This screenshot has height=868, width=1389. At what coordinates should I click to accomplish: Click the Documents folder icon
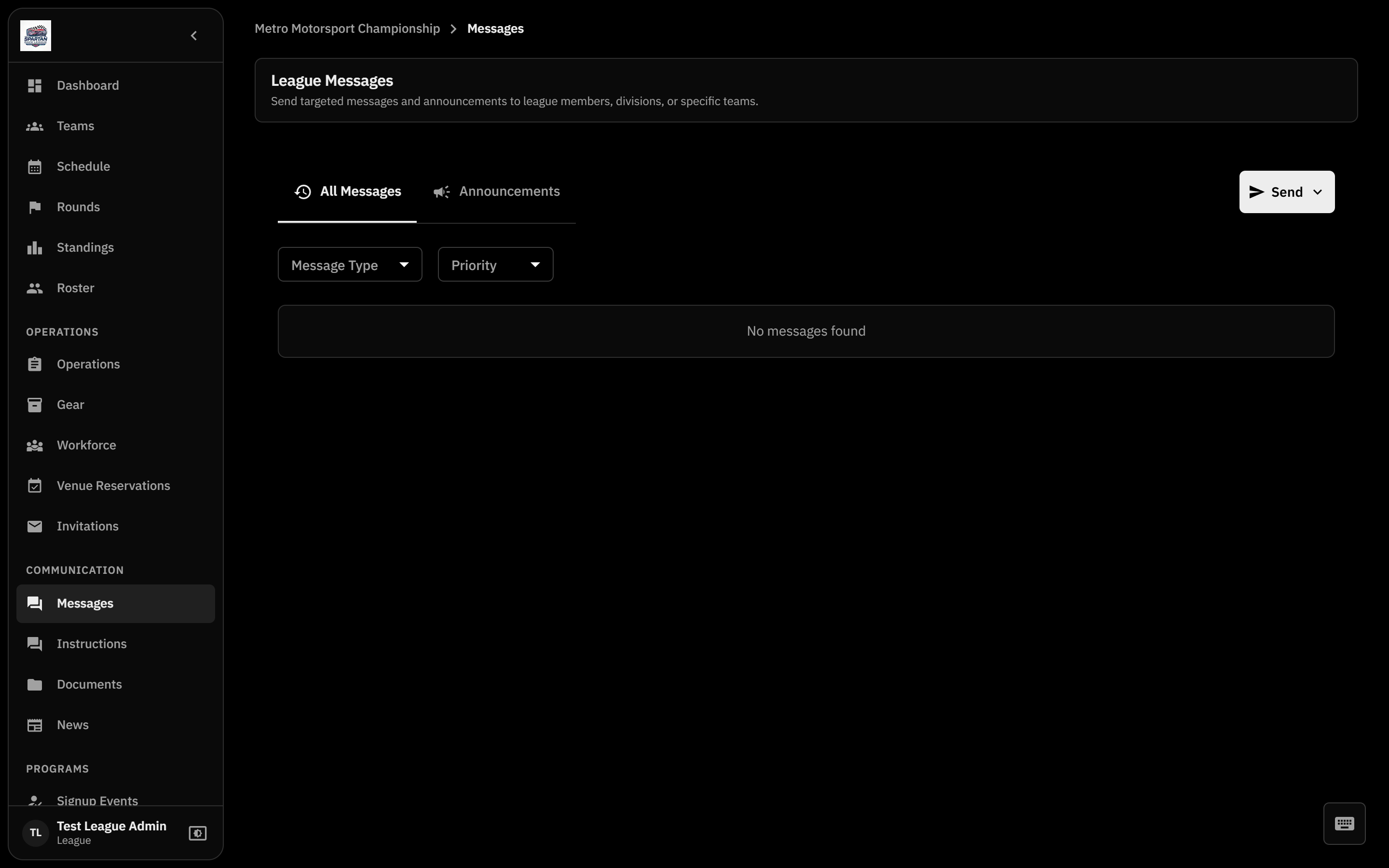34,684
